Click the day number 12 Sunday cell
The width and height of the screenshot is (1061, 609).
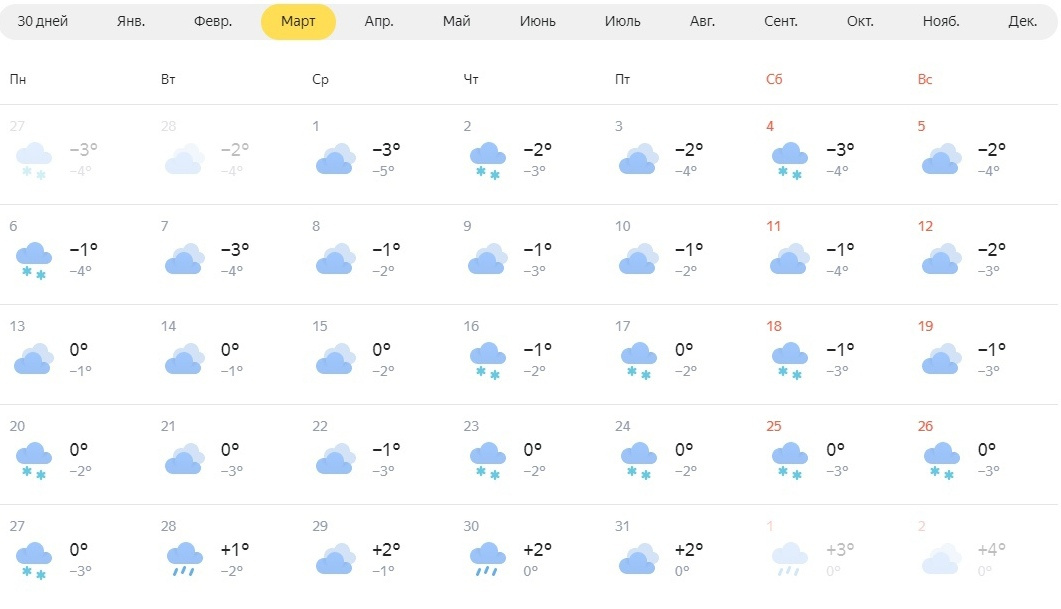click(x=926, y=227)
